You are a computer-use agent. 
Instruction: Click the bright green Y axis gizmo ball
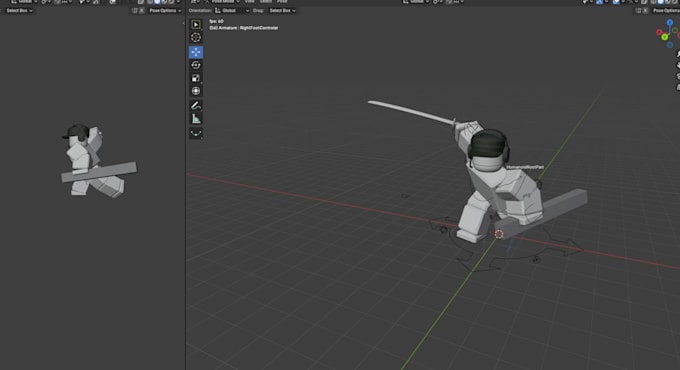[x=665, y=37]
